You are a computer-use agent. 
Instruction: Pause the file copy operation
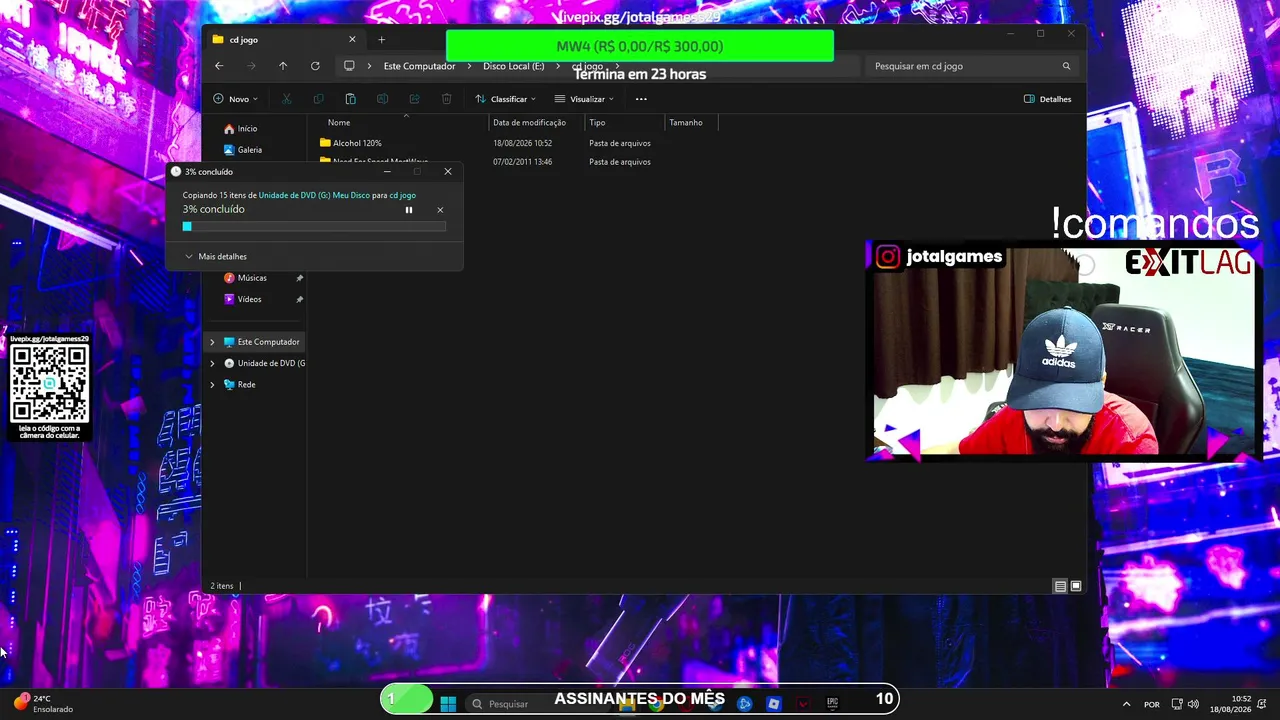pyautogui.click(x=408, y=210)
